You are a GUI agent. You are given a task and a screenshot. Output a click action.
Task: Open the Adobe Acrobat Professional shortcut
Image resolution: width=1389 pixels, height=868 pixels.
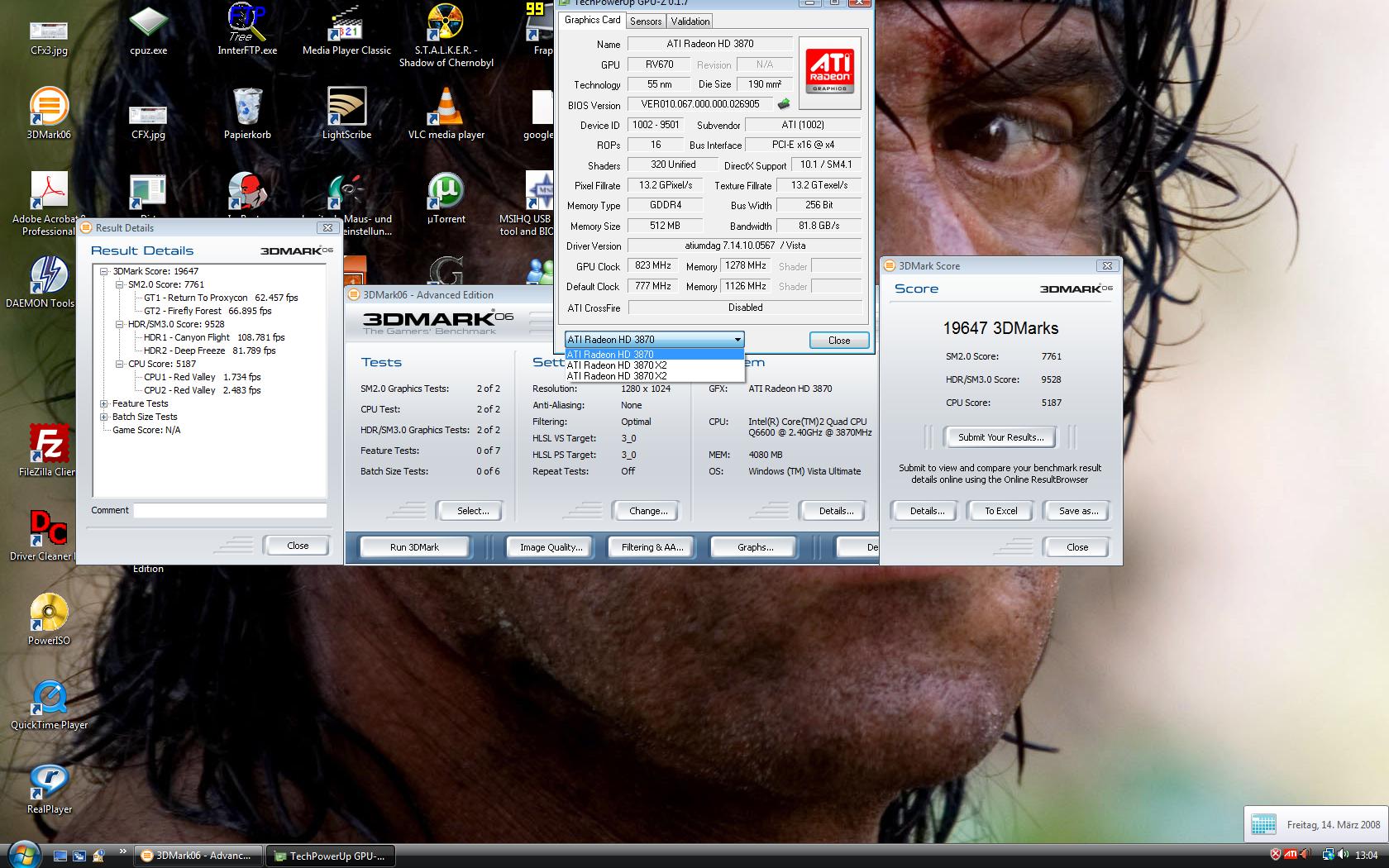click(48, 203)
